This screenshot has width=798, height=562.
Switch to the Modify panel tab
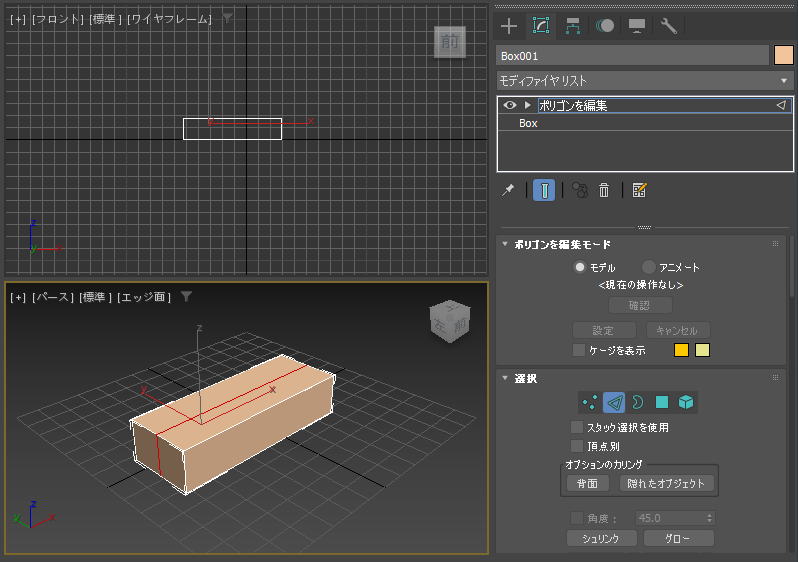540,26
